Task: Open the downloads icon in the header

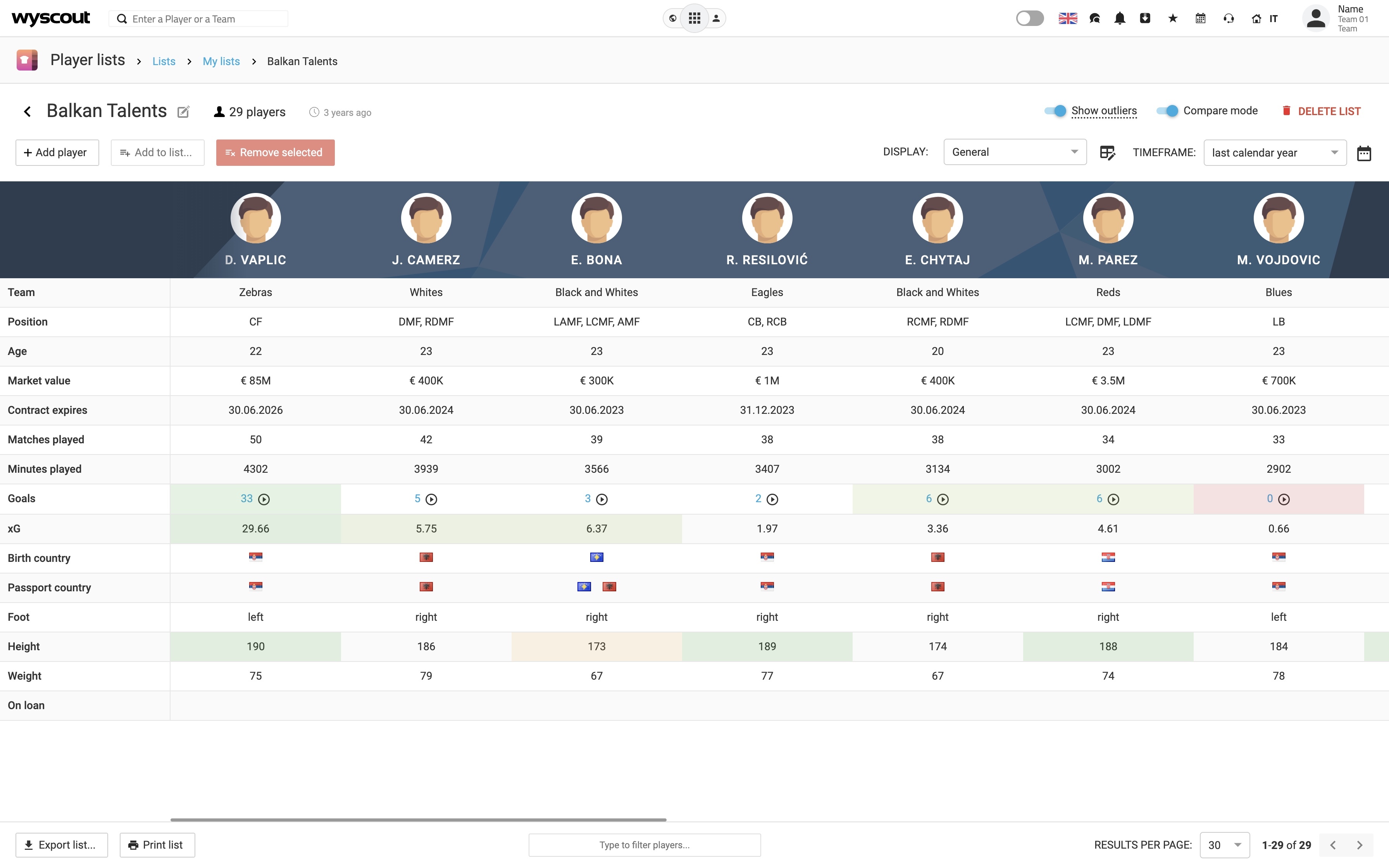Action: 1145,18
